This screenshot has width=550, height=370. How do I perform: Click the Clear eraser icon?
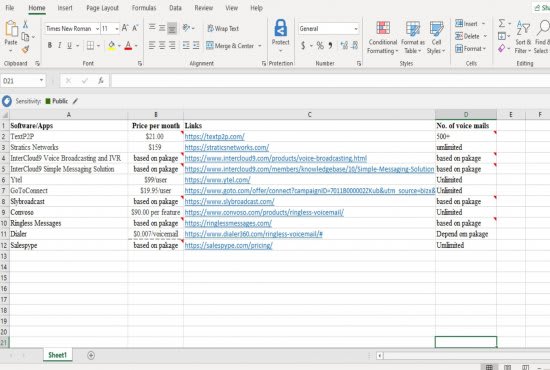point(502,48)
